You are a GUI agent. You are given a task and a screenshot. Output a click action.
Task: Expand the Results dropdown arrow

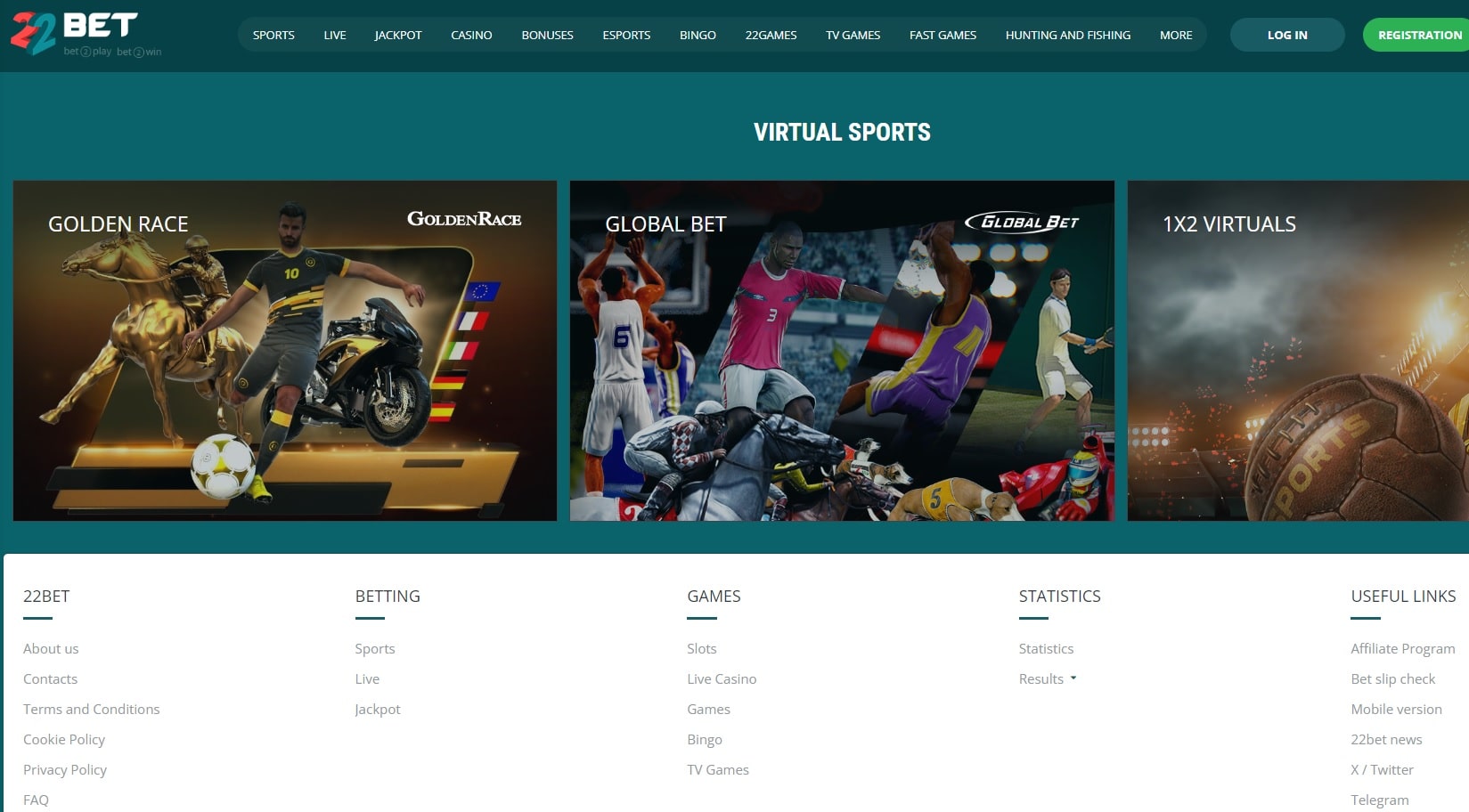pos(1073,678)
